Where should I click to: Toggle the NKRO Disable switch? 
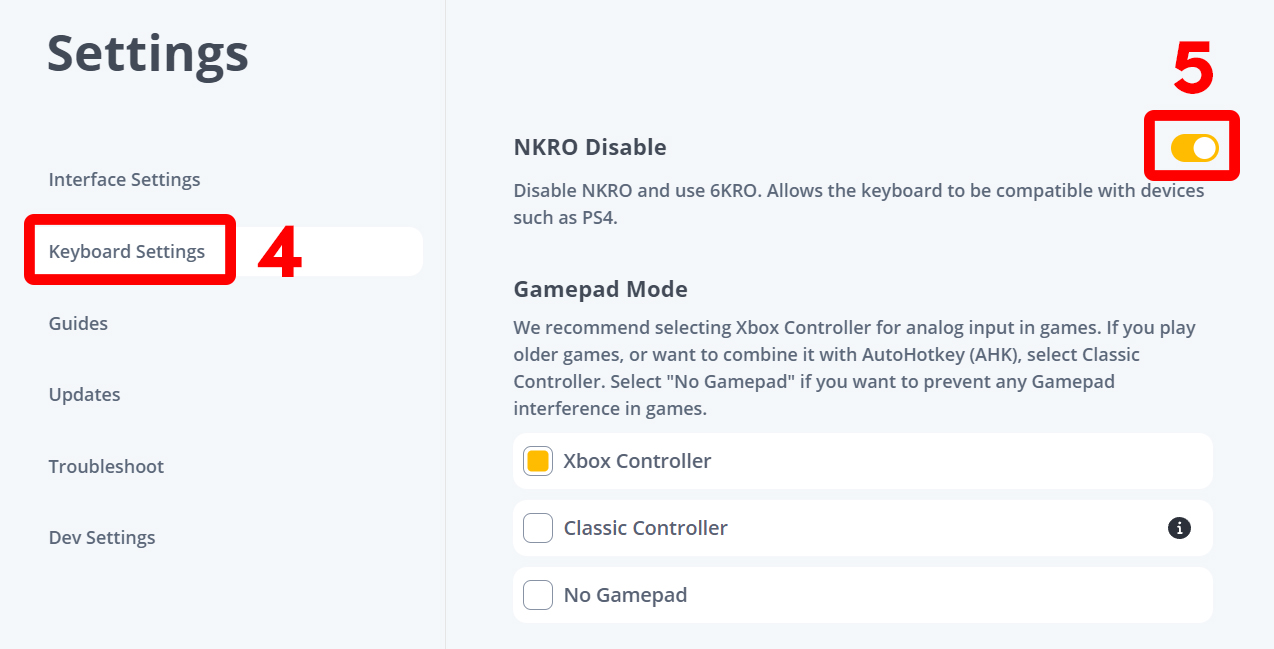pyautogui.click(x=1194, y=148)
